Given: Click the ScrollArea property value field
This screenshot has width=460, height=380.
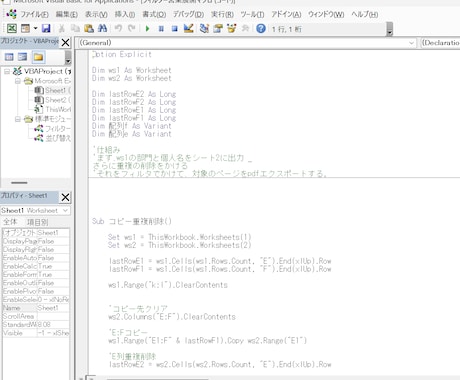Looking at the screenshot, I should (x=53, y=316).
